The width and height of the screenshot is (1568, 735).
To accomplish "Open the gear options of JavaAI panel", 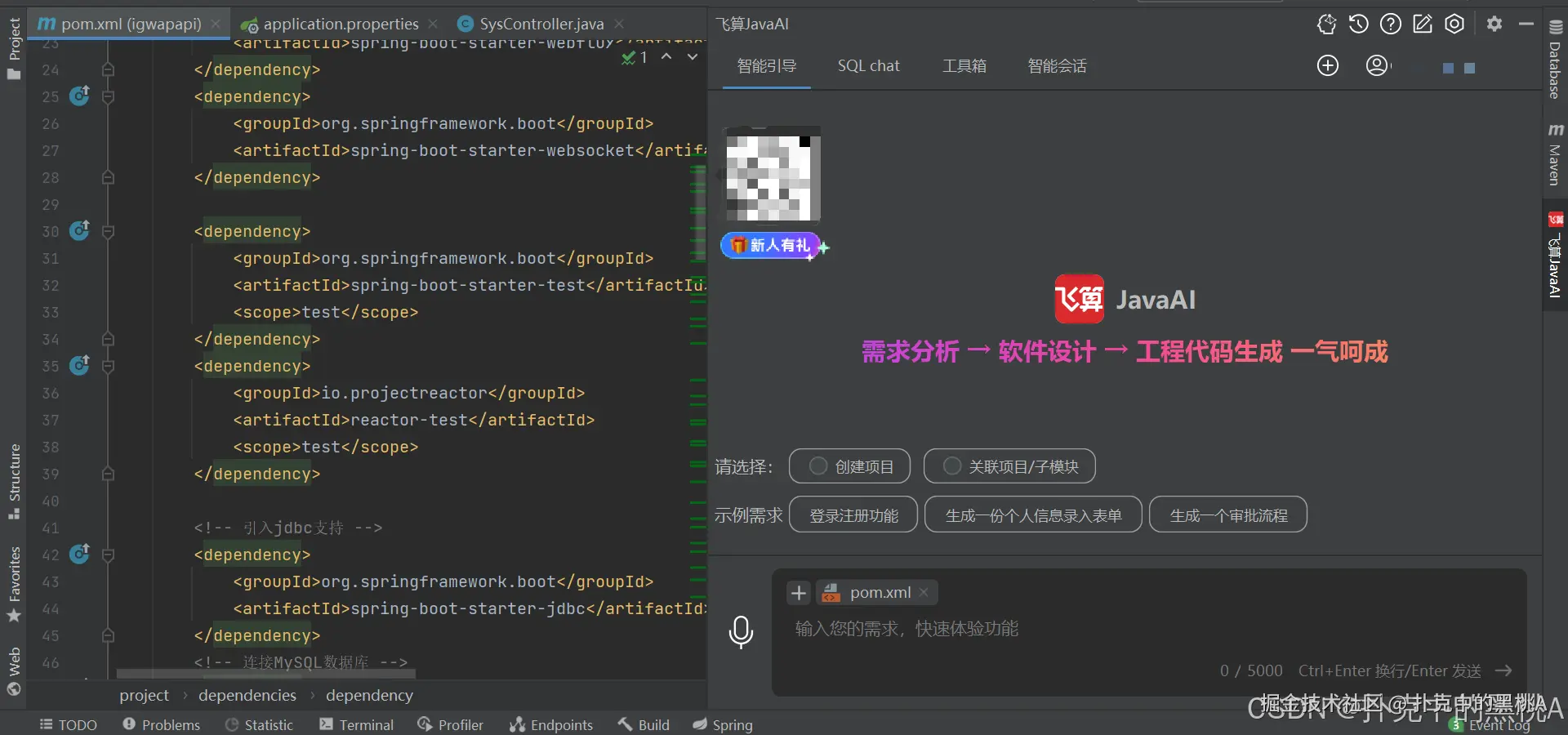I will [x=1494, y=24].
